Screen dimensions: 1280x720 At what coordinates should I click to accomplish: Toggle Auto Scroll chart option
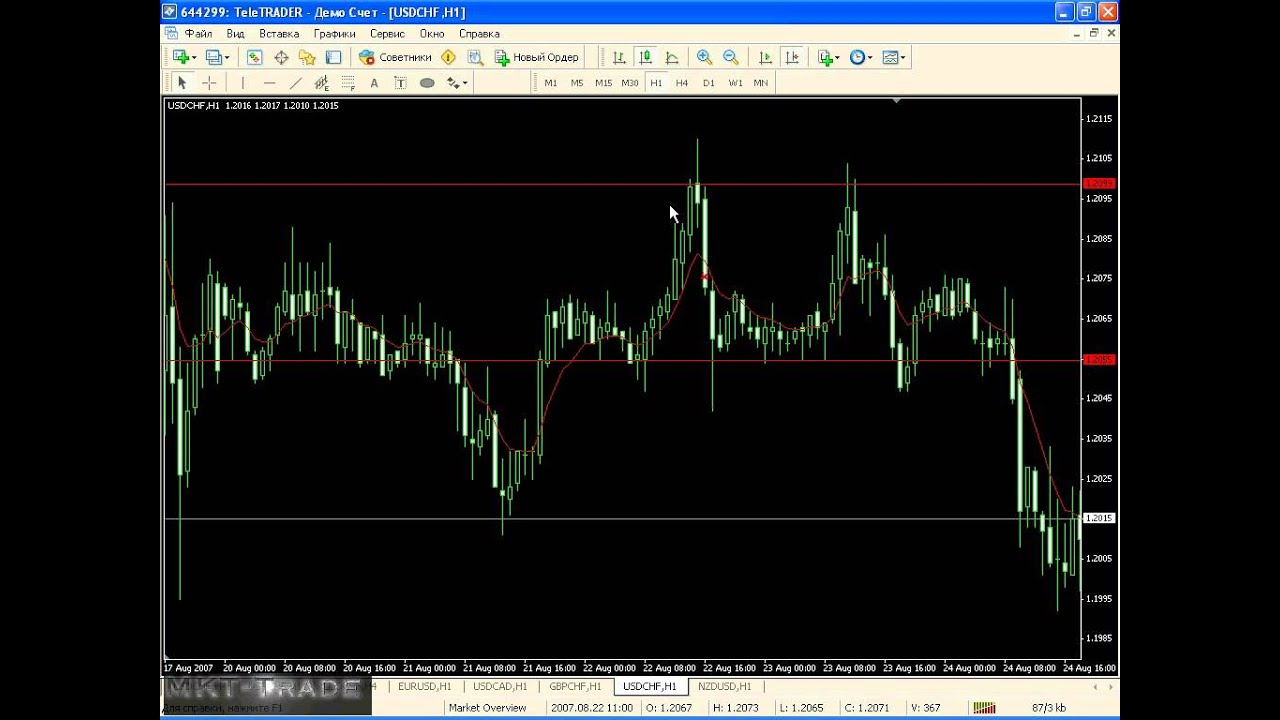coord(765,57)
